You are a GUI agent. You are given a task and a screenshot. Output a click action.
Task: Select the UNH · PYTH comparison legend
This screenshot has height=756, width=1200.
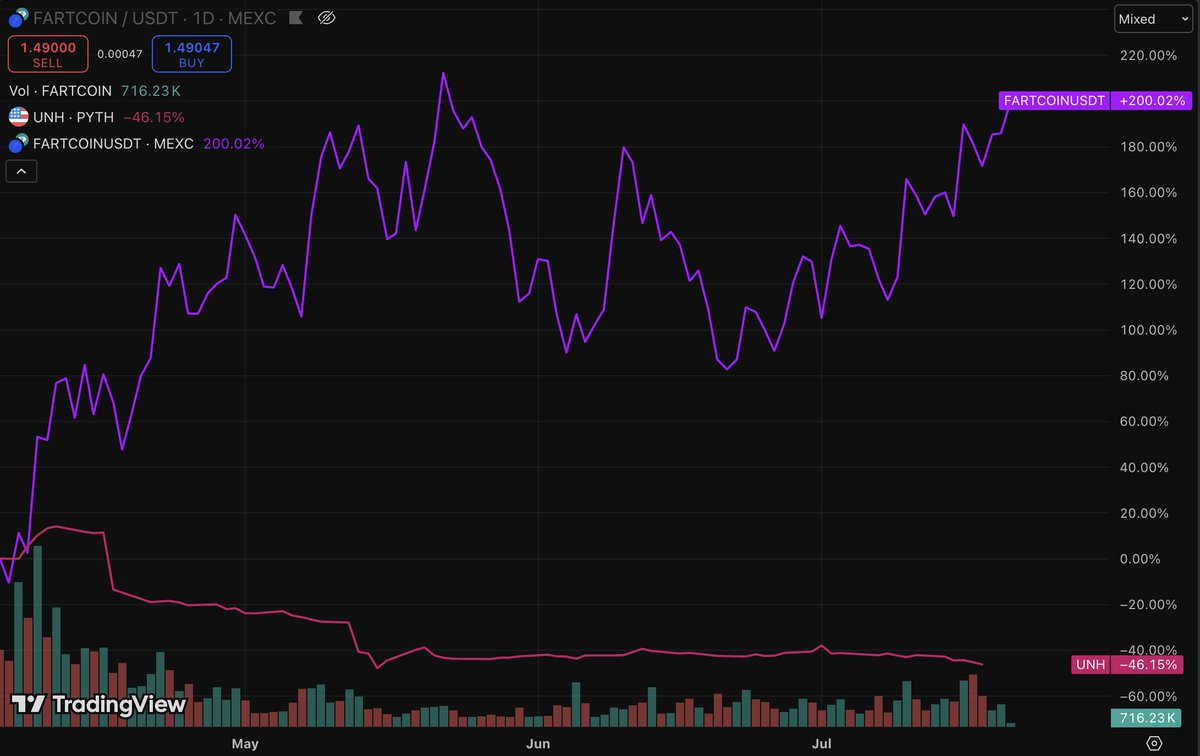(74, 117)
